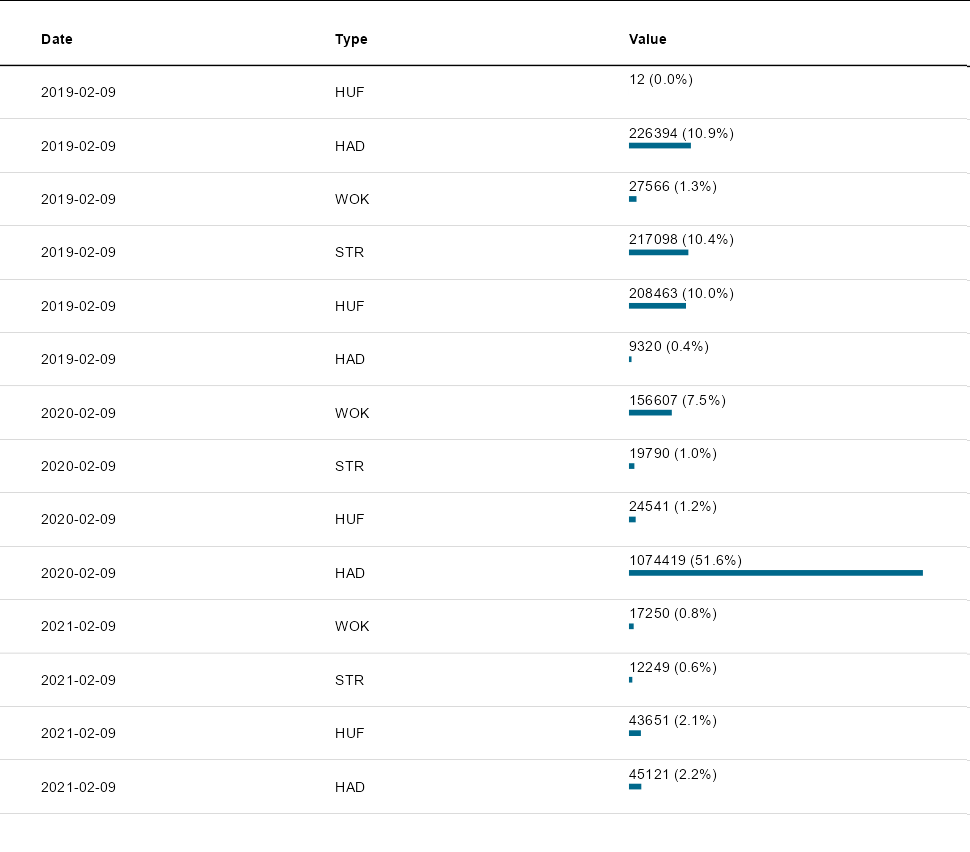The width and height of the screenshot is (970, 852).
Task: Click the Type column header
Action: tap(351, 39)
